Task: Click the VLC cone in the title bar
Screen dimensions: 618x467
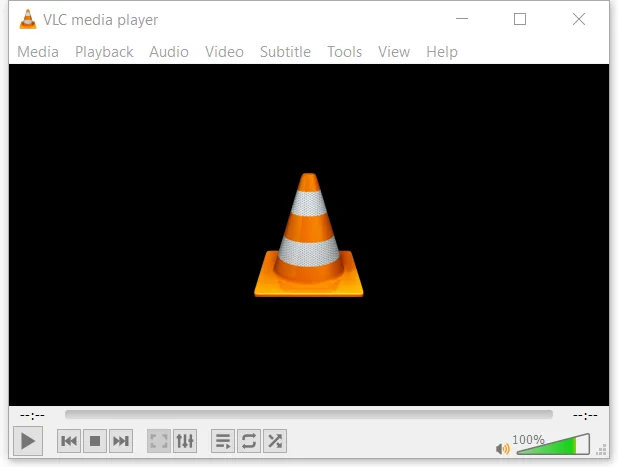Action: [x=28, y=19]
